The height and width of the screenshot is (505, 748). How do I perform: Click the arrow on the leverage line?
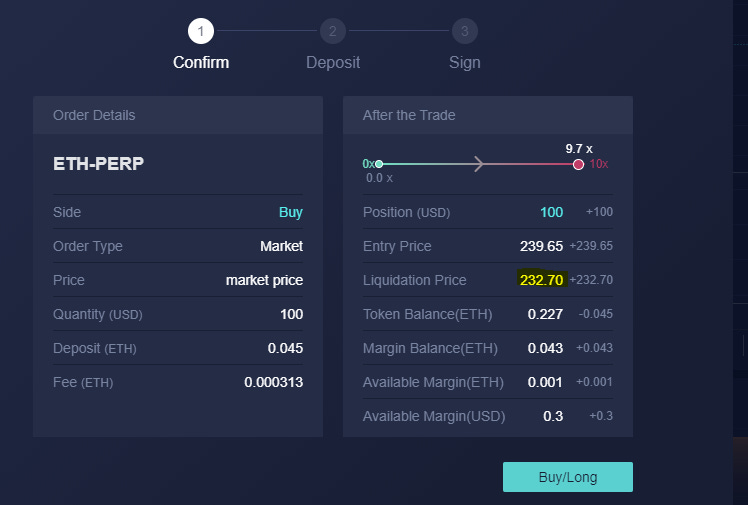[478, 164]
